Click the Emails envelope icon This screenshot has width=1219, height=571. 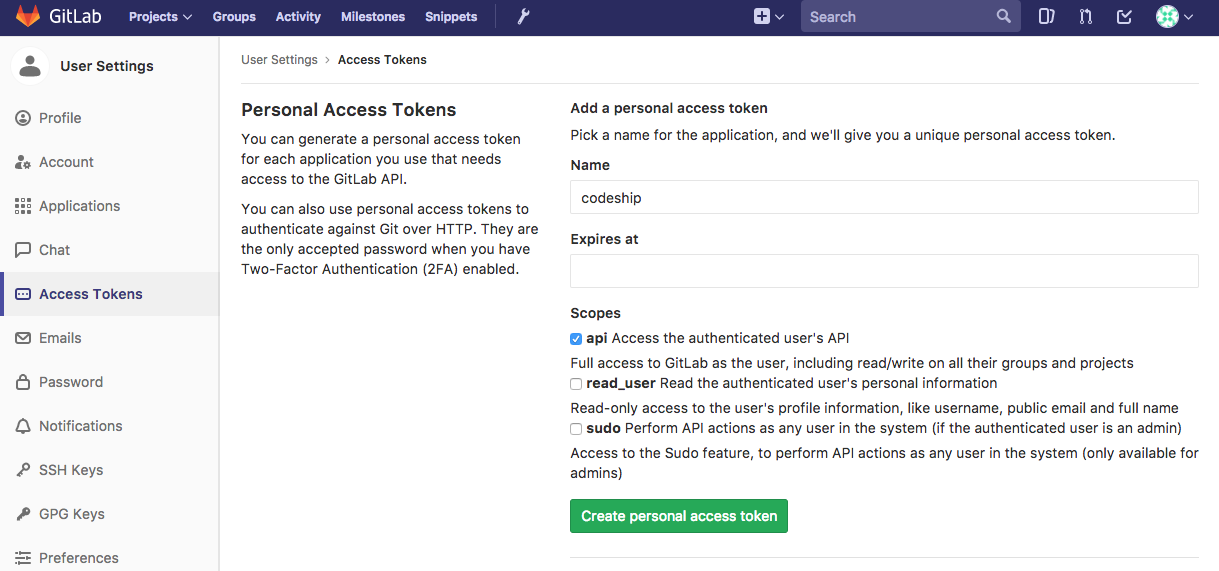point(23,338)
